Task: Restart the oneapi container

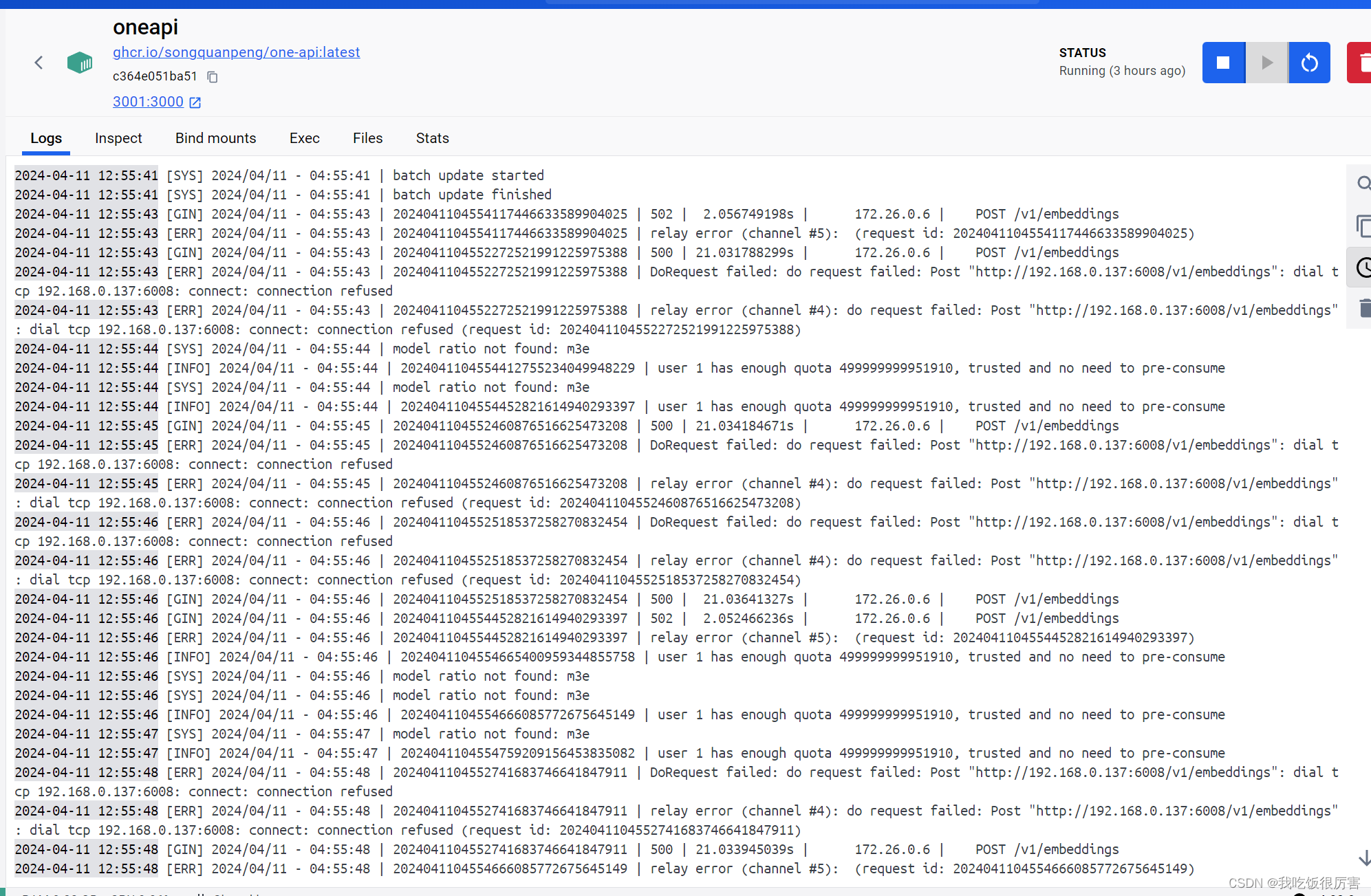Action: (x=1309, y=63)
